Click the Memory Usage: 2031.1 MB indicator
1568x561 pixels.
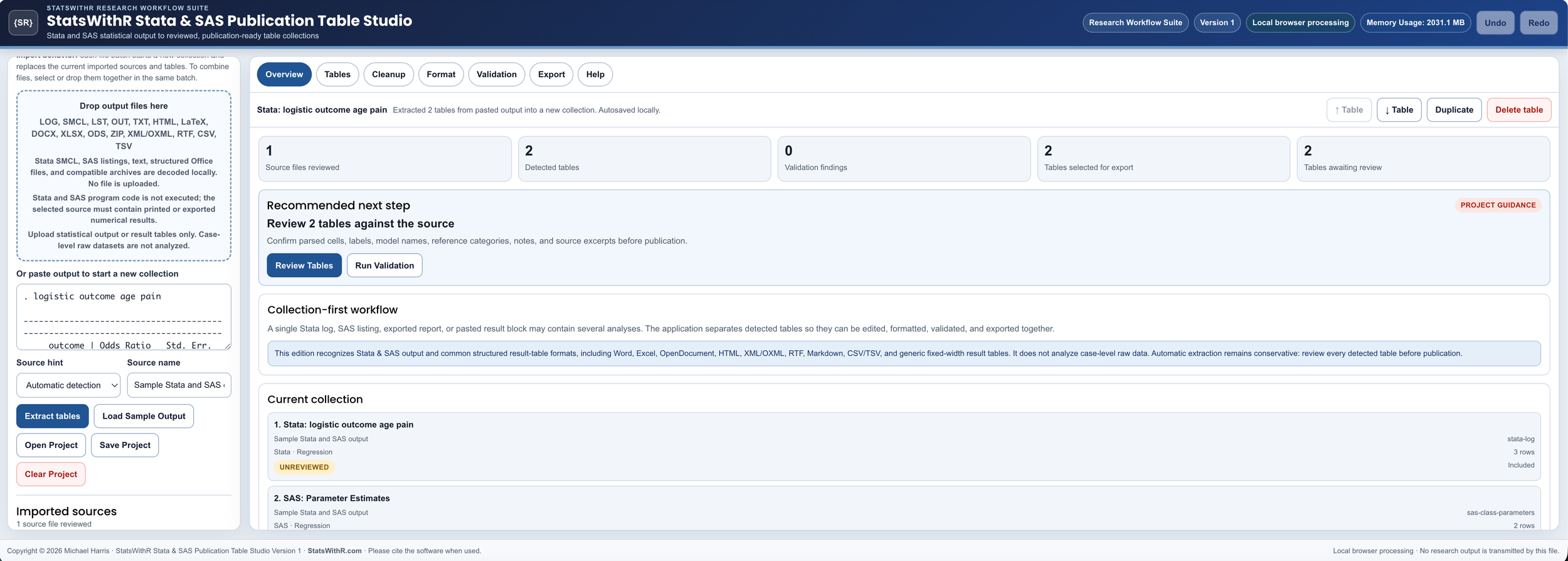point(1416,23)
